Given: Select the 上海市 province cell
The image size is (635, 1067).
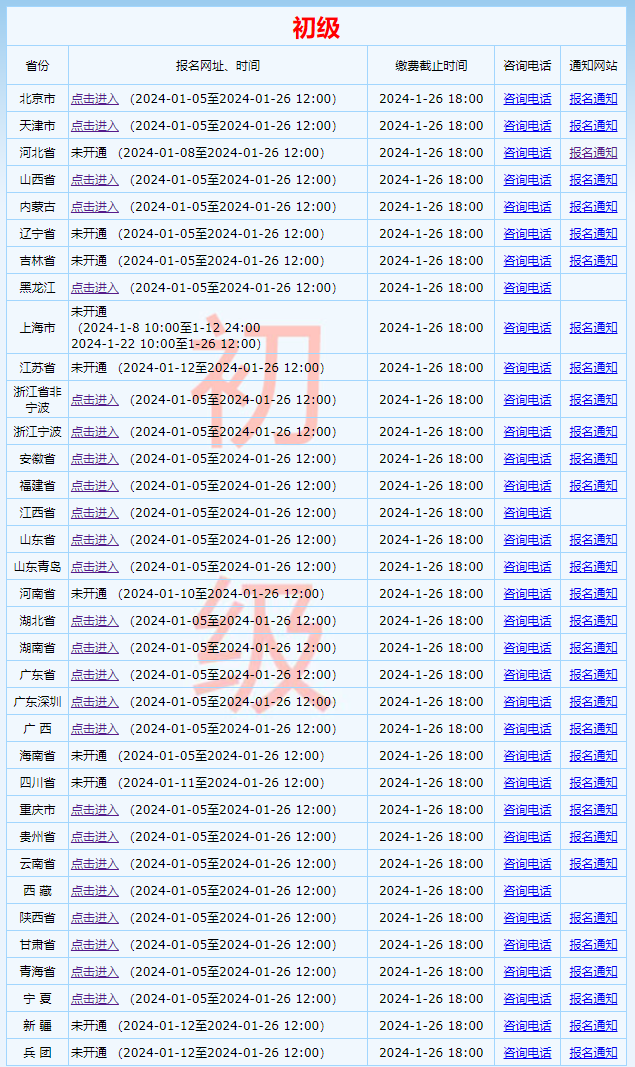Looking at the screenshot, I should pos(37,327).
